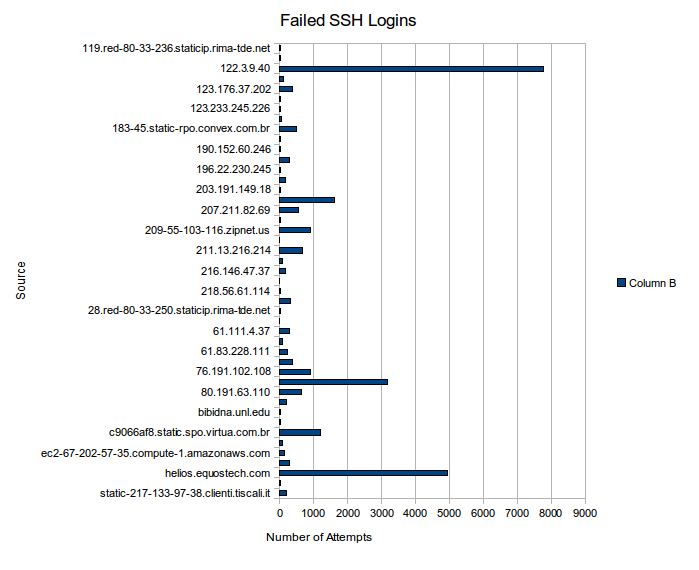The height and width of the screenshot is (570, 699).
Task: Select the Column B legend color swatch
Action: tap(621, 283)
